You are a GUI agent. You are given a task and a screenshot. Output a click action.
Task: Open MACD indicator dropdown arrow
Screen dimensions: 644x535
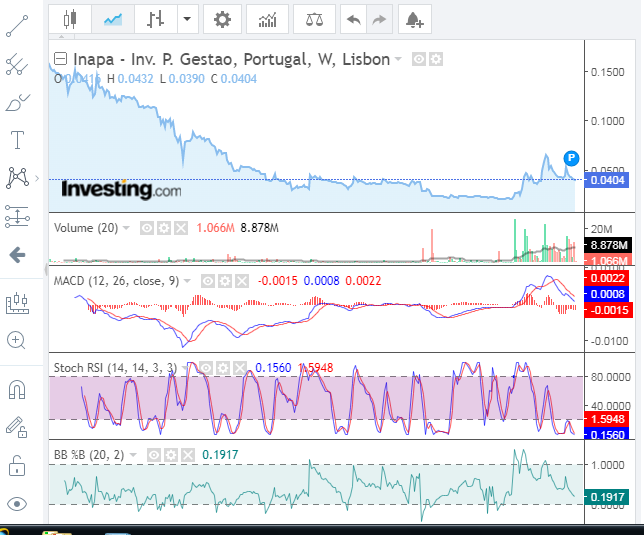pos(187,281)
